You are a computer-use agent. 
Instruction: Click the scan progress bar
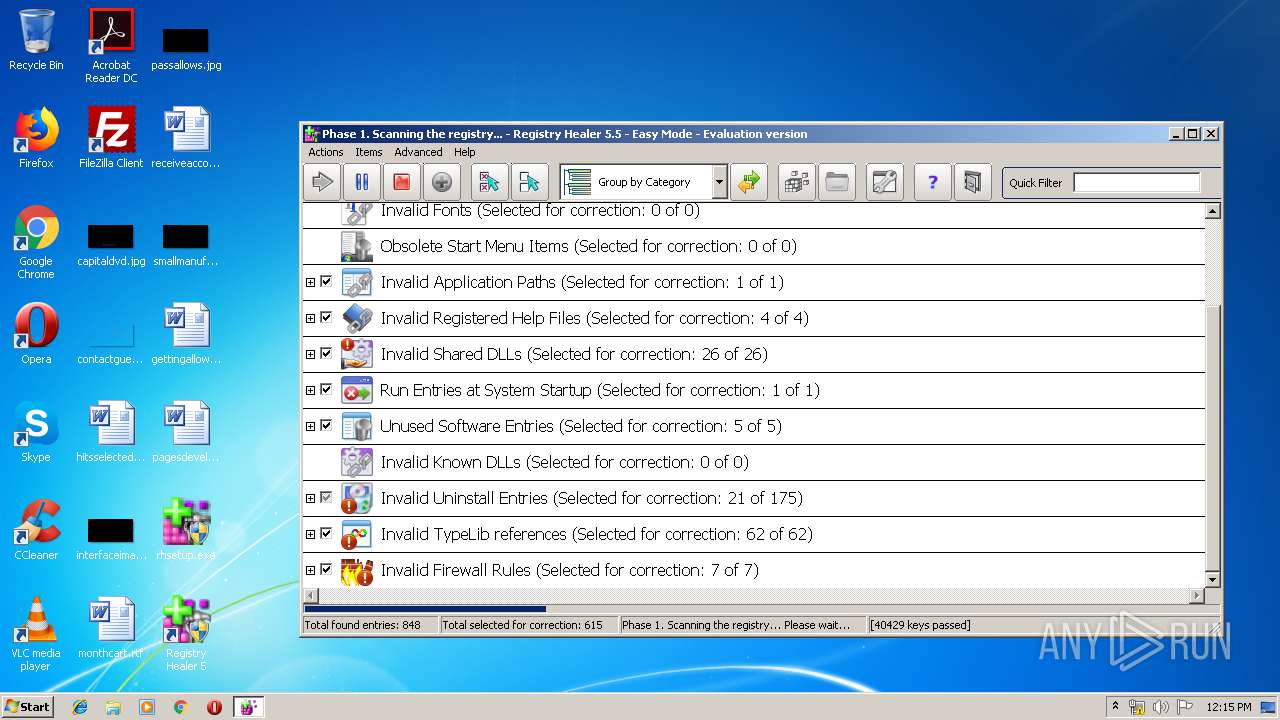[x=761, y=608]
